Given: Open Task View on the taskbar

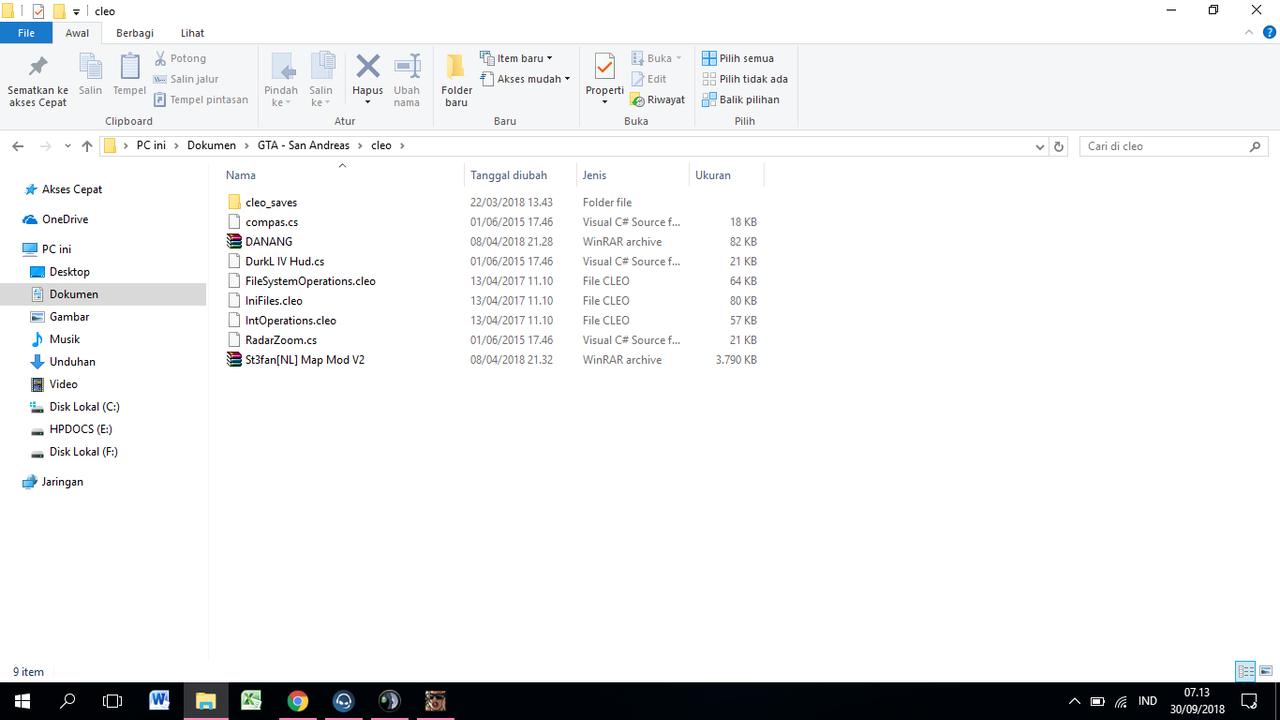Looking at the screenshot, I should point(113,701).
